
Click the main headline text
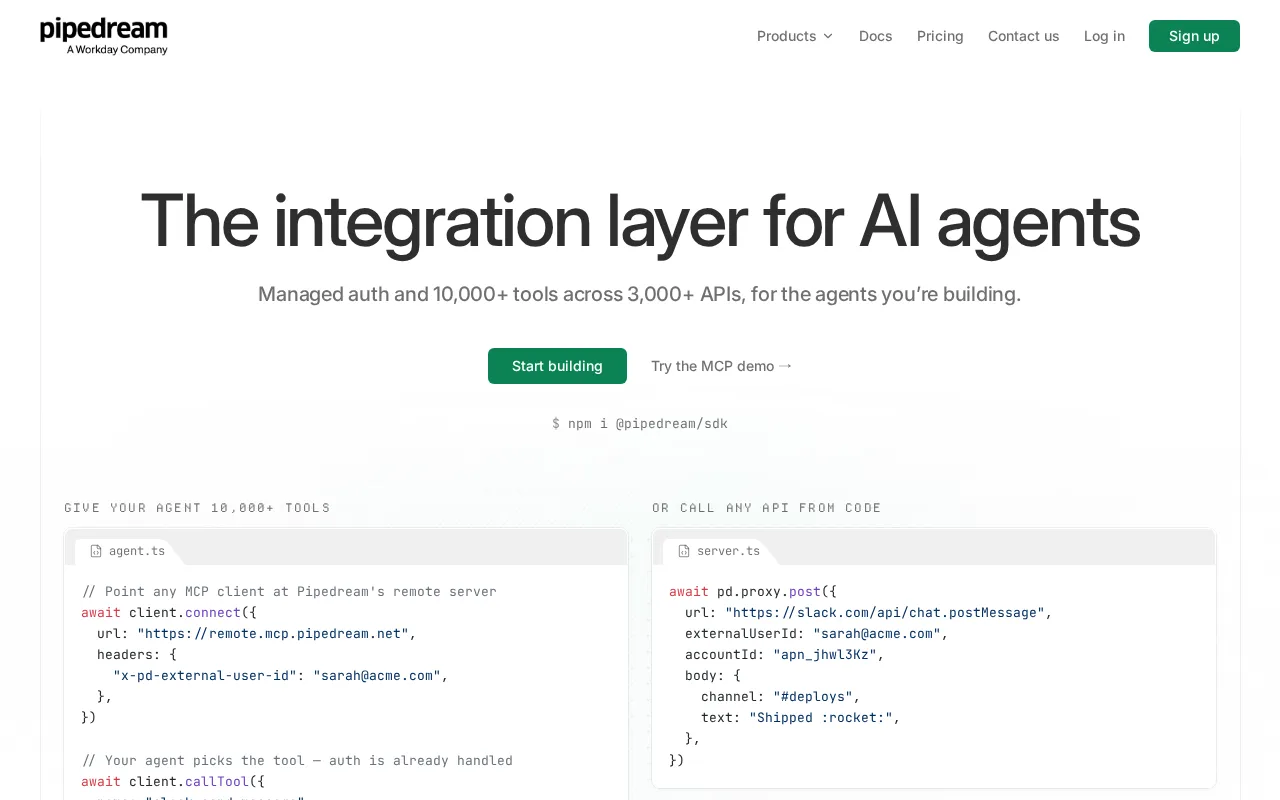[x=640, y=220]
